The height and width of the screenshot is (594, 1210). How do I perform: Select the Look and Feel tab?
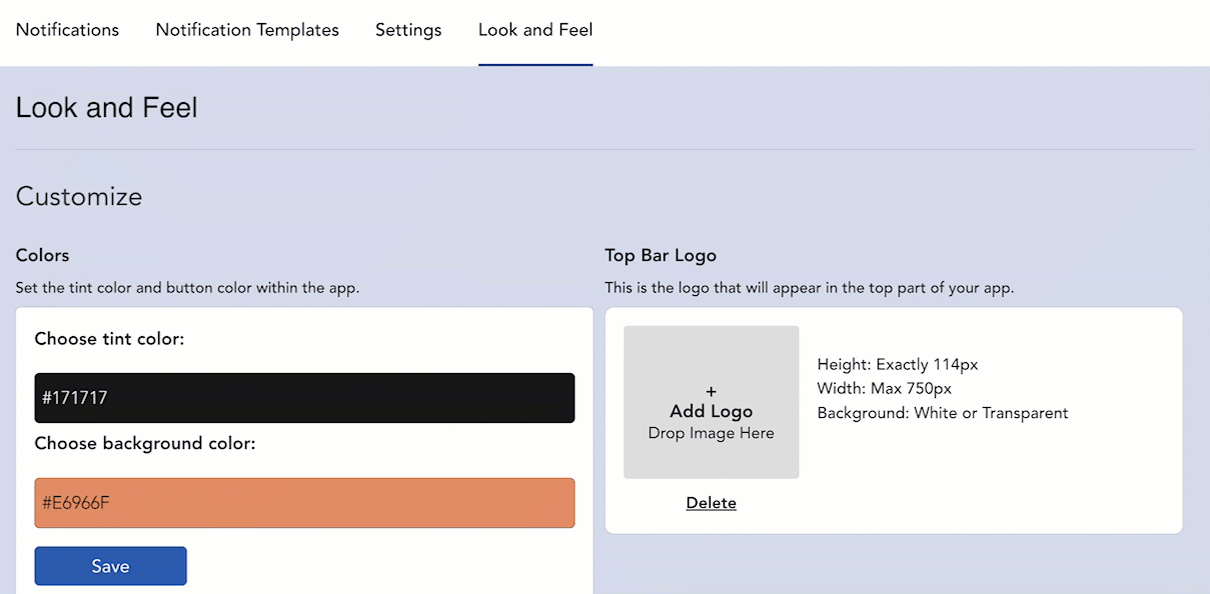[x=535, y=30]
